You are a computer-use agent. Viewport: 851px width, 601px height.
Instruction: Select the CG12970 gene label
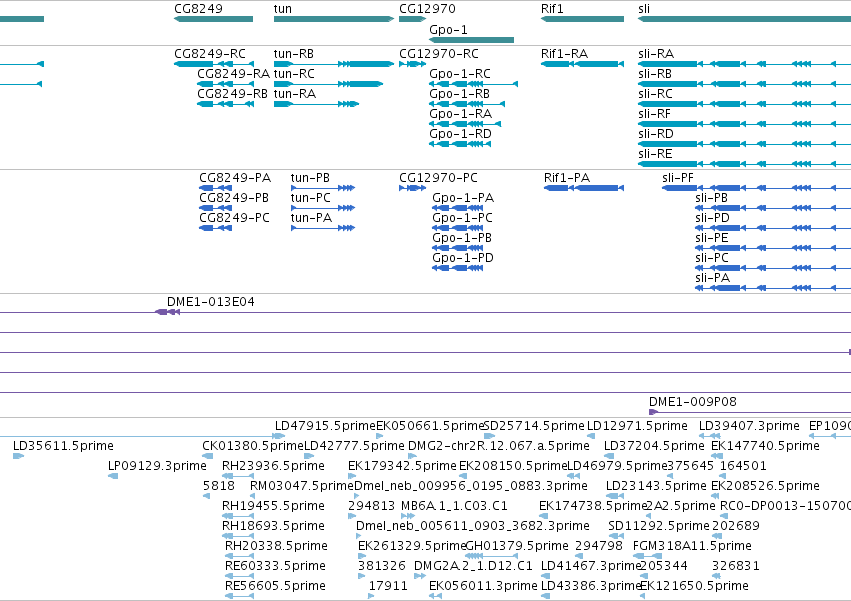click(x=427, y=9)
